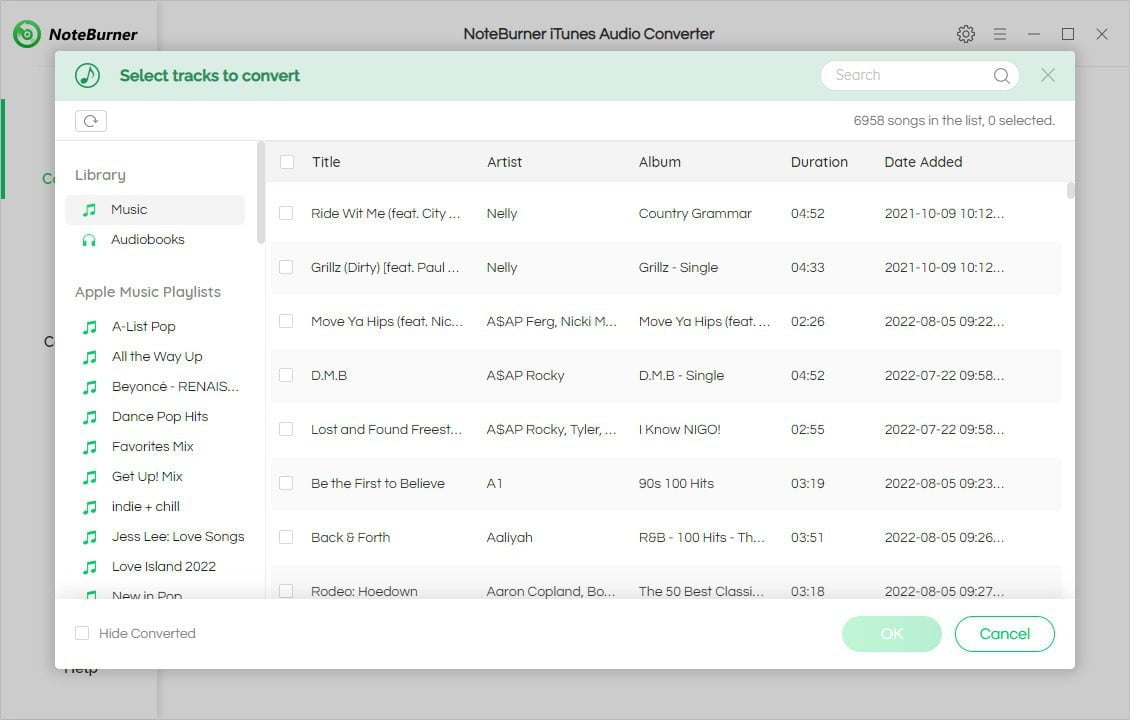Image resolution: width=1130 pixels, height=720 pixels.
Task: Toggle the Hide Converted checkbox
Action: coord(82,633)
